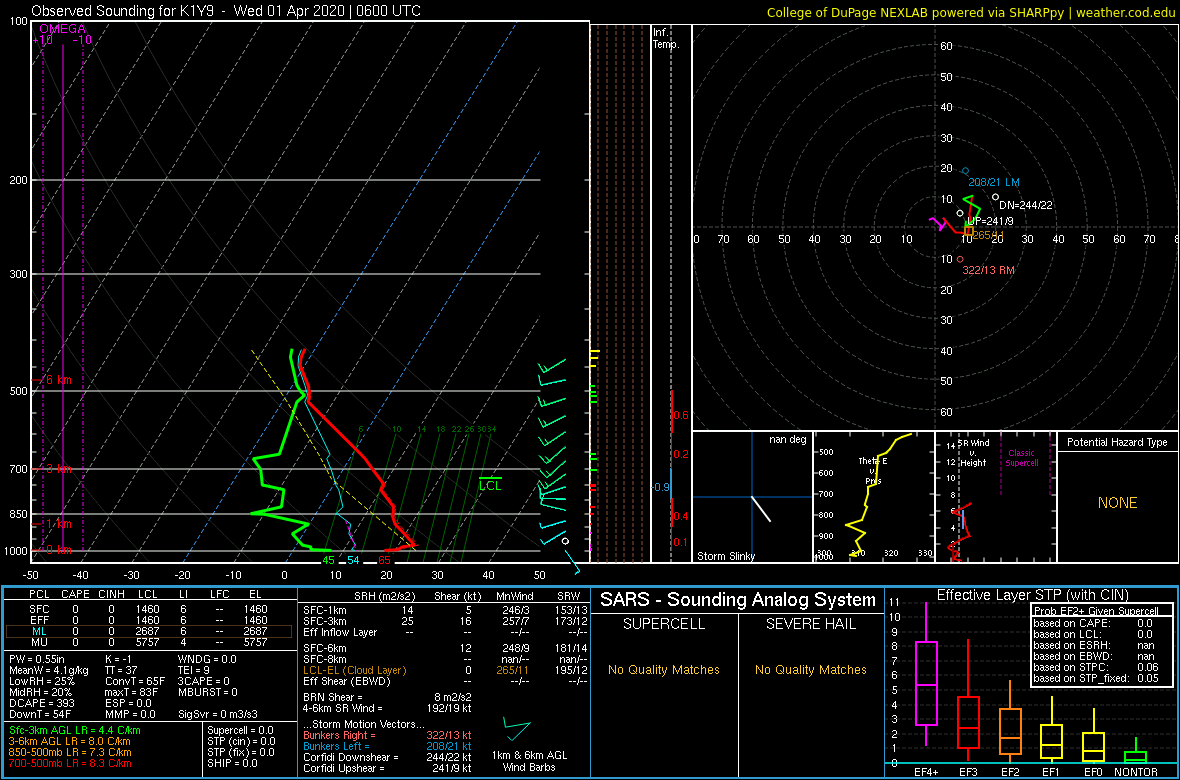Click the surface dewpoint value 45
This screenshot has width=1180, height=780.
pyautogui.click(x=328, y=560)
